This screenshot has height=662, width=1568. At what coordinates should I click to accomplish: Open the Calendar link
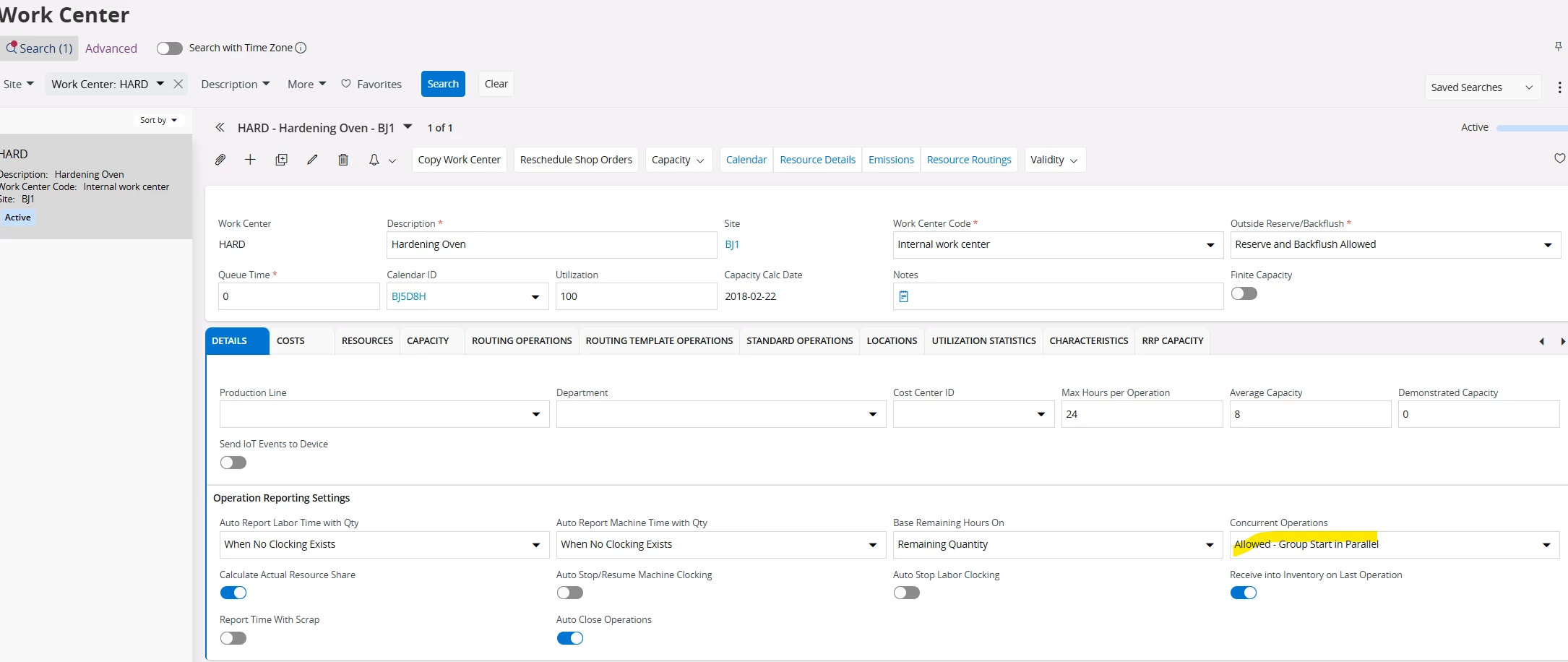746,160
